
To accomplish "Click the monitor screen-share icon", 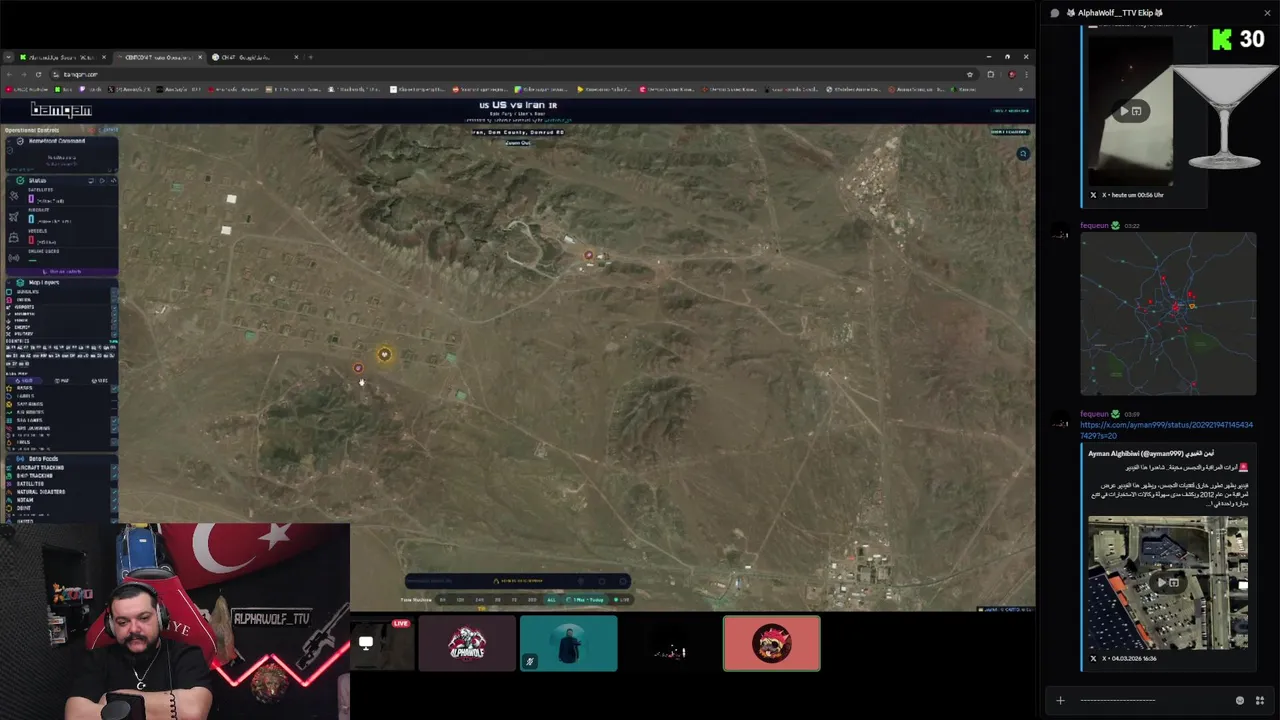I will tap(366, 643).
